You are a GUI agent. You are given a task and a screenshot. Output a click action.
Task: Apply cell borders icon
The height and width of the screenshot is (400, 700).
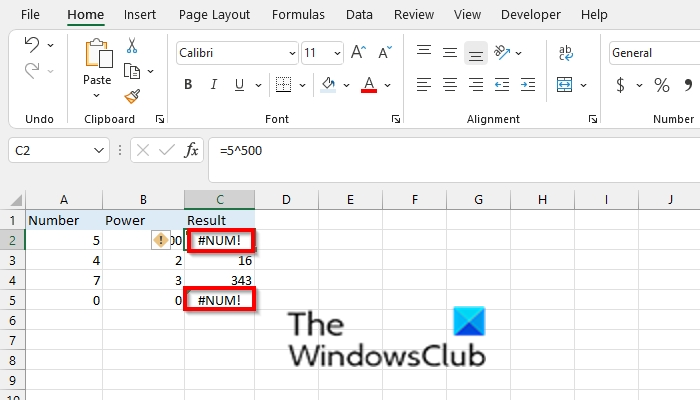point(283,84)
